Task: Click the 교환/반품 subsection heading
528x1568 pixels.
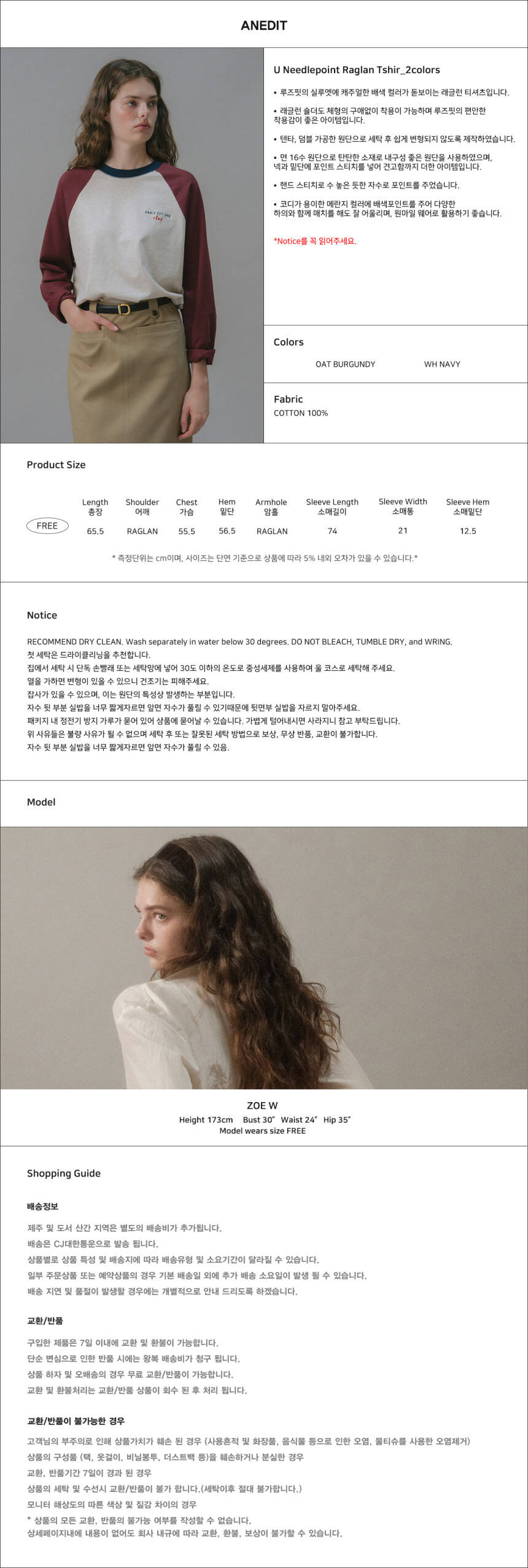Action: point(45,1321)
